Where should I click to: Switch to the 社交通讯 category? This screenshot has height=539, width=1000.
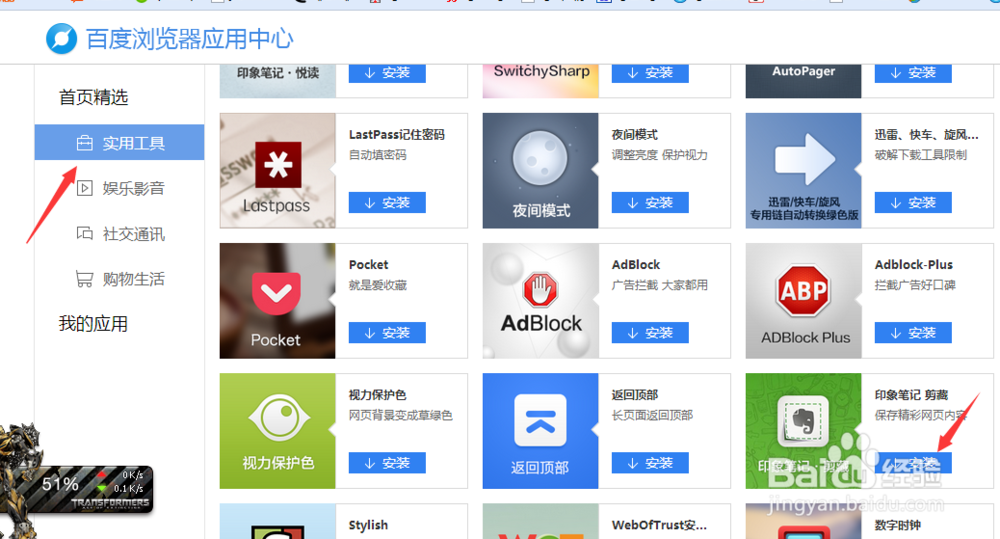pos(133,234)
